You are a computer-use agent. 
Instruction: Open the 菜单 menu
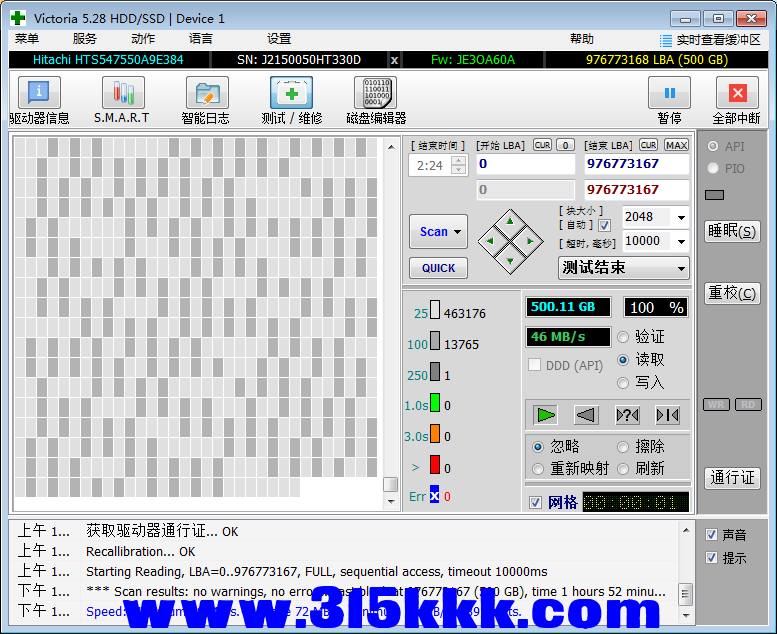[x=27, y=39]
